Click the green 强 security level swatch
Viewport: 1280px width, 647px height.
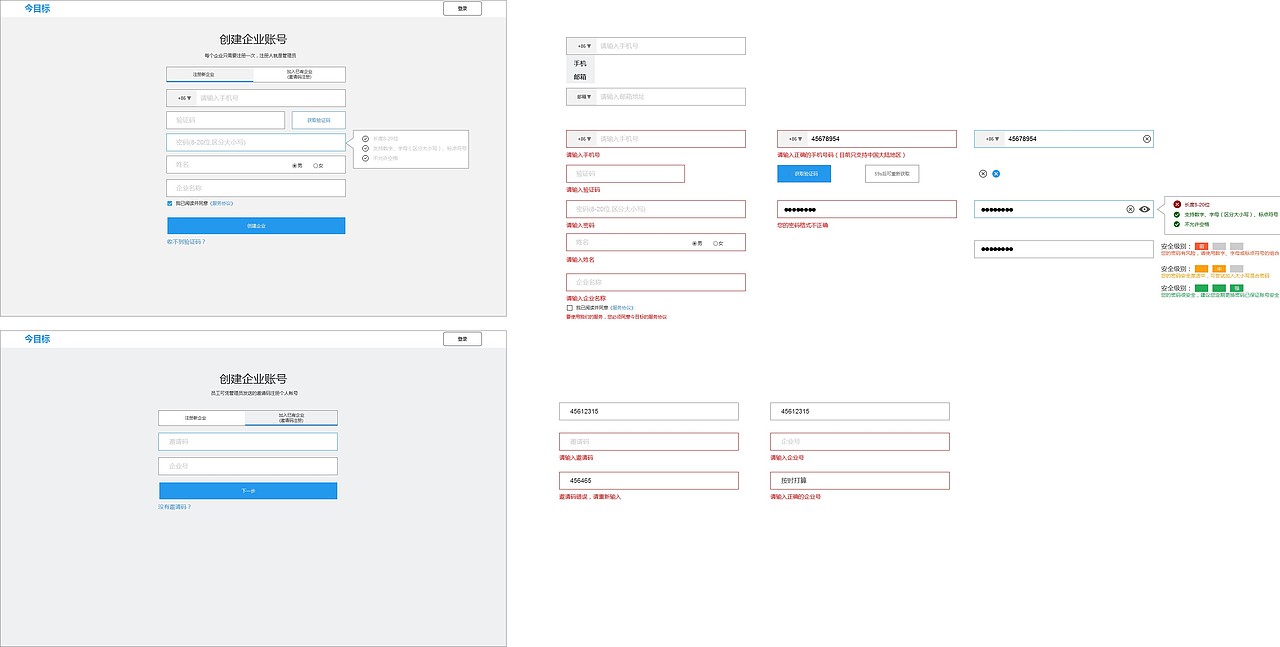[x=1236, y=288]
